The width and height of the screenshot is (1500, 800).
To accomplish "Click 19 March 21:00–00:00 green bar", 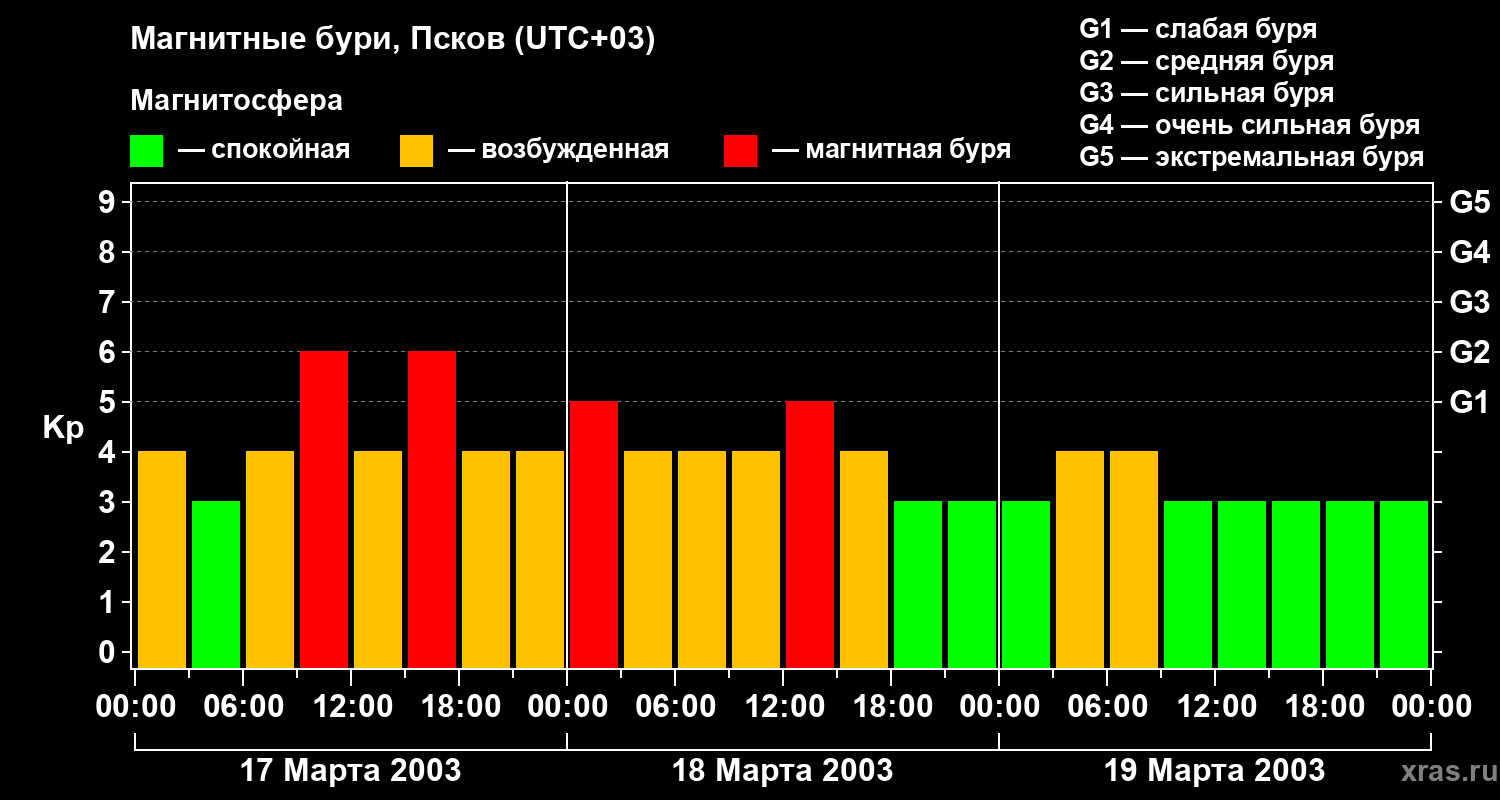I will 1404,585.
